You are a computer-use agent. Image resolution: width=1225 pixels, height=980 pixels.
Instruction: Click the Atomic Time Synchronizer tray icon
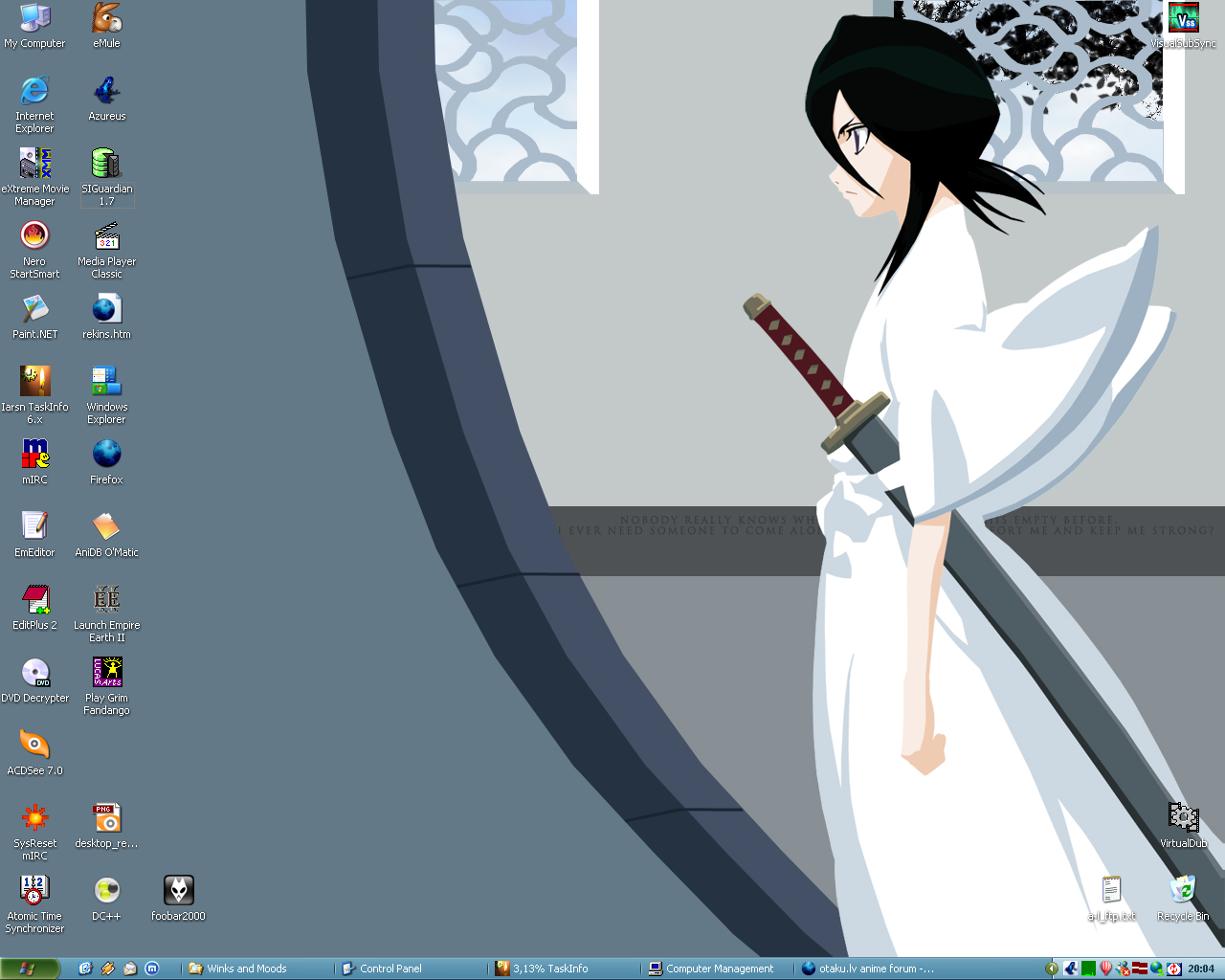pos(1174,969)
